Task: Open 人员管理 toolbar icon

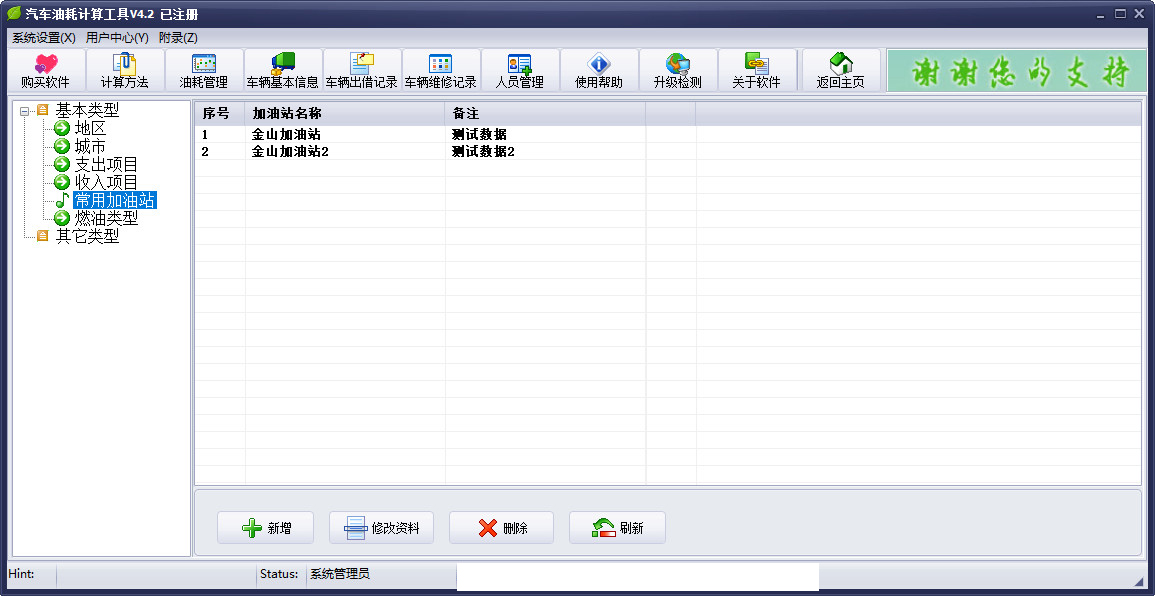Action: click(519, 64)
